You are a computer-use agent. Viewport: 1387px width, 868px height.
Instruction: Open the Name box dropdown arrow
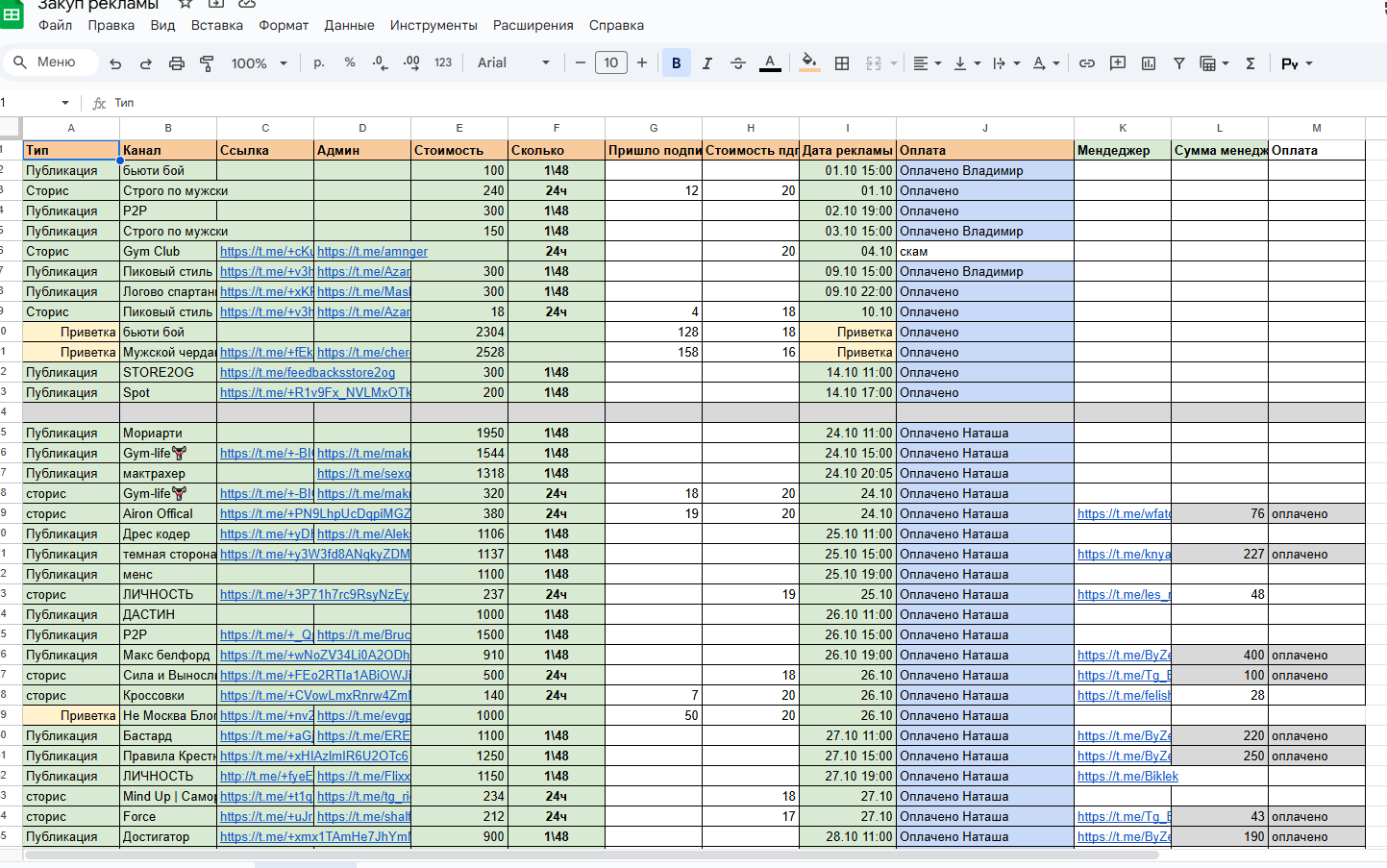(65, 103)
